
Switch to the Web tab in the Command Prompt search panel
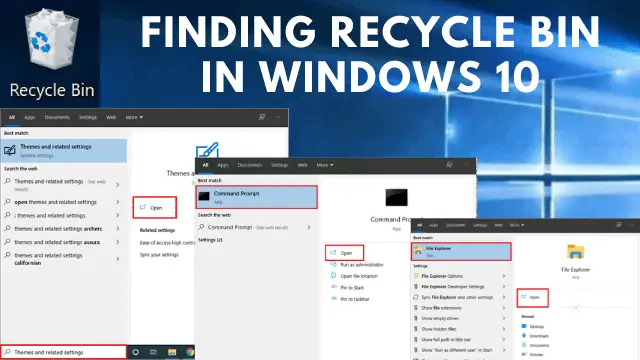point(302,165)
